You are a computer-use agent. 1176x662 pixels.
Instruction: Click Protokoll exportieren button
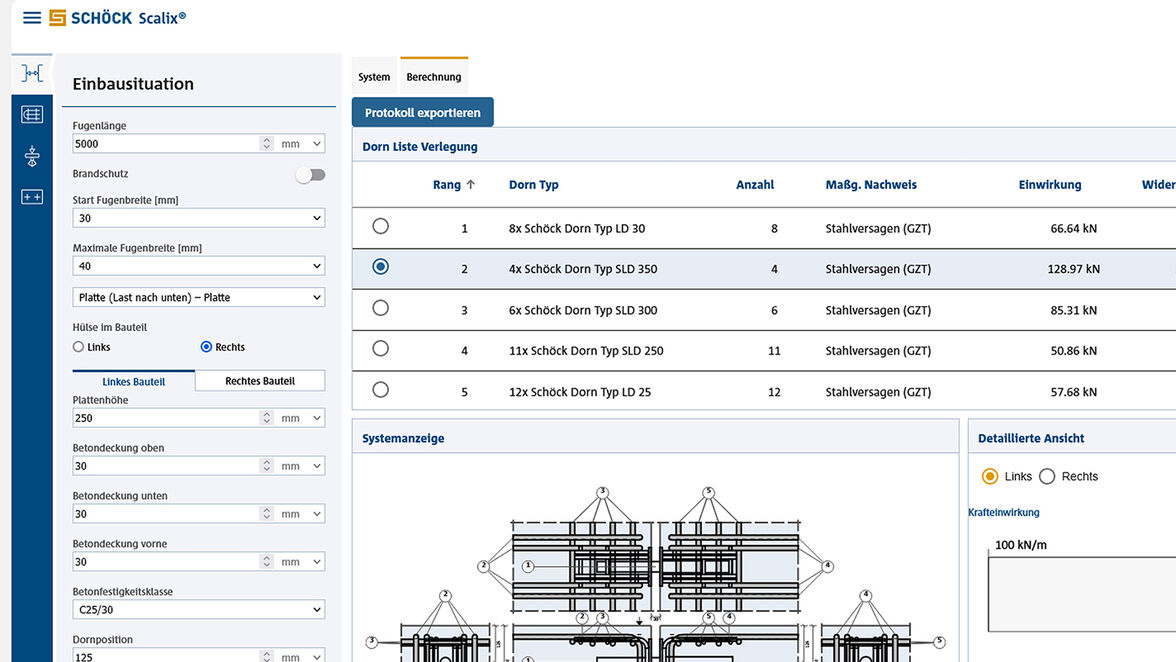pos(422,113)
